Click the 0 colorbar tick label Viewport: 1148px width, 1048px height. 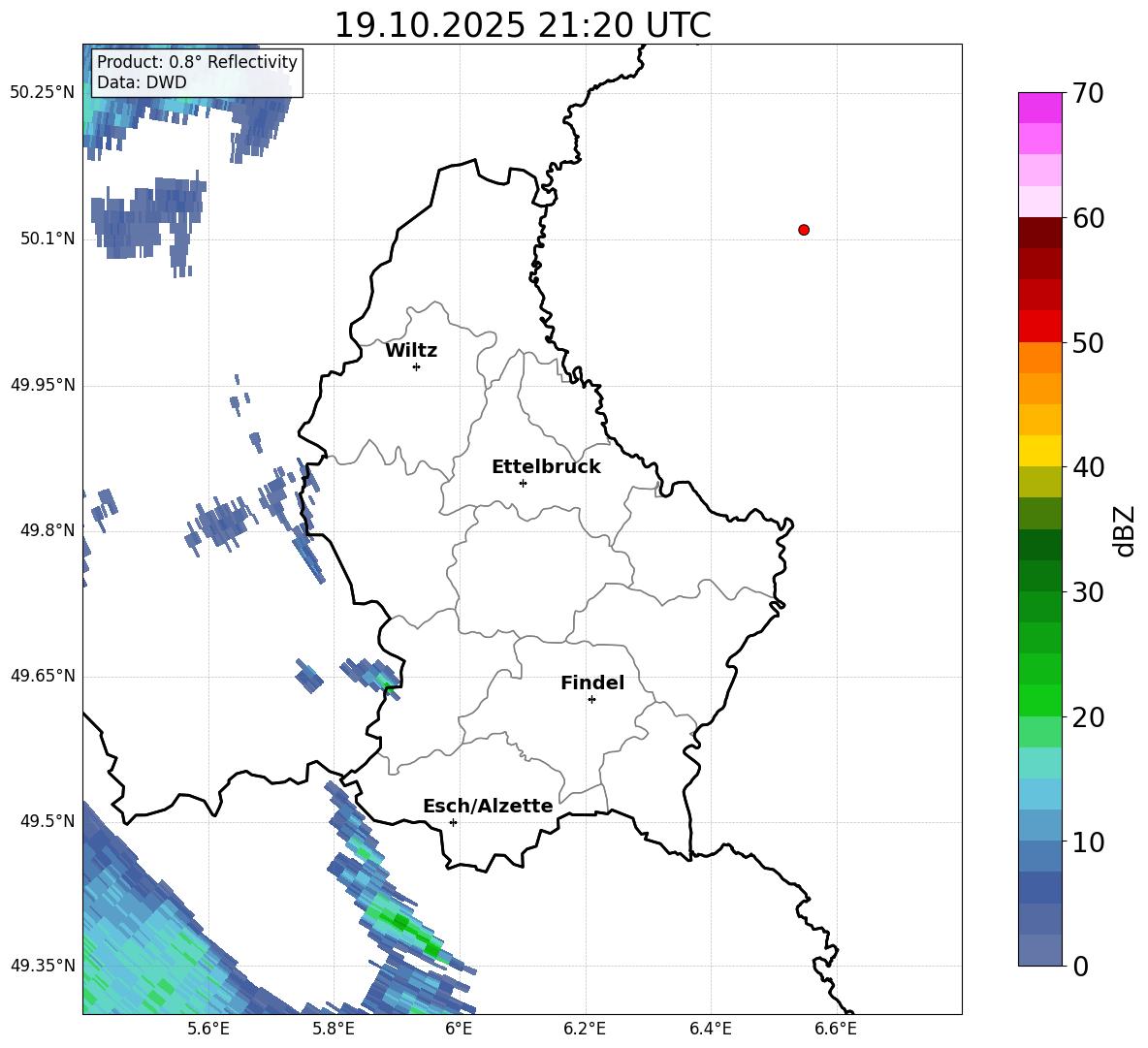tap(1081, 967)
